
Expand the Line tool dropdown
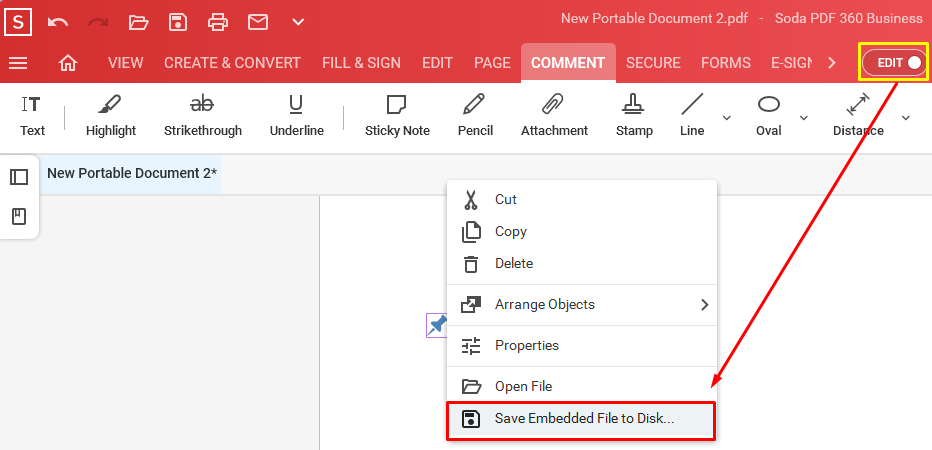click(726, 117)
